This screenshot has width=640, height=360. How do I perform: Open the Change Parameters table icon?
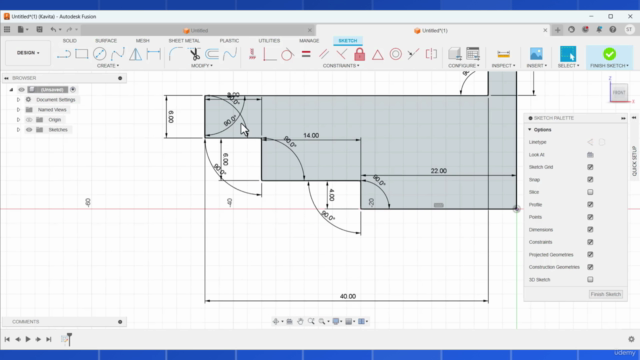pyautogui.click(x=473, y=54)
